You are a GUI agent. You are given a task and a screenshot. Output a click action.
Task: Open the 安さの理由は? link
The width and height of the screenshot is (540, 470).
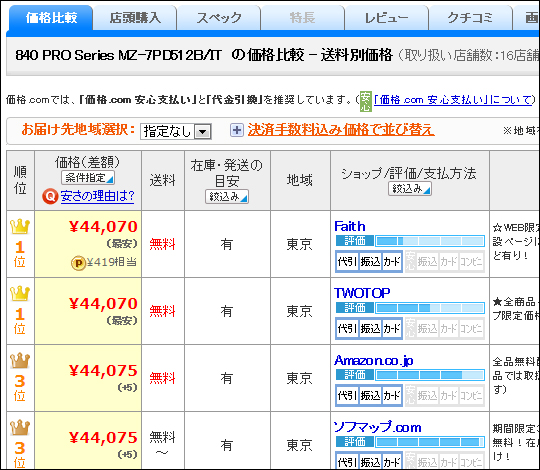point(97,196)
